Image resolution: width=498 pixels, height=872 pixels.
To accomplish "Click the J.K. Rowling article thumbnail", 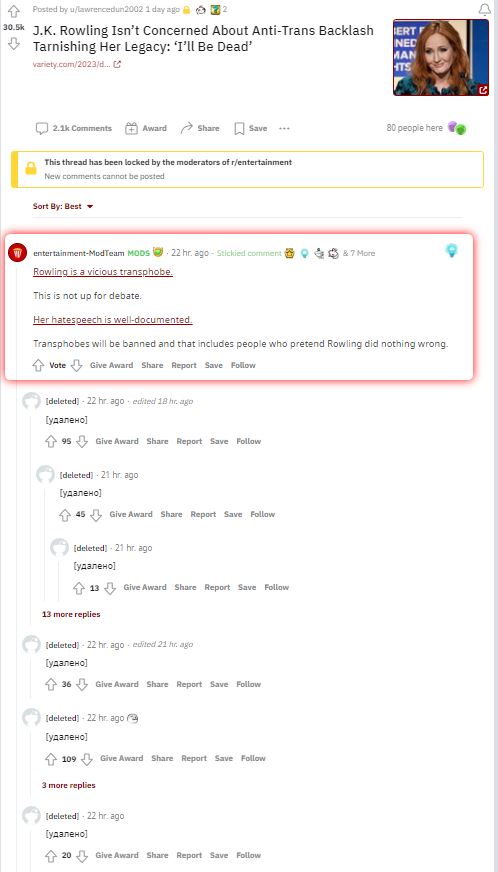I will [441, 57].
